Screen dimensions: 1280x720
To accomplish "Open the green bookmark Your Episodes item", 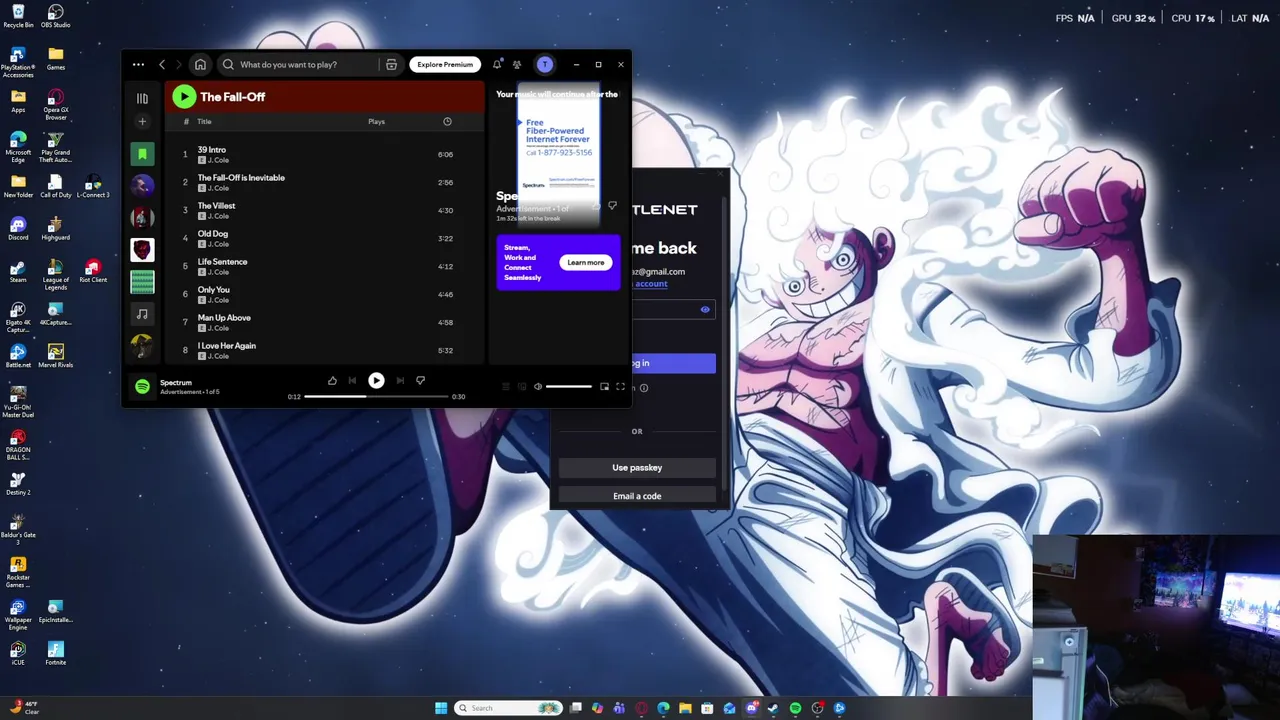I will click(x=142, y=154).
